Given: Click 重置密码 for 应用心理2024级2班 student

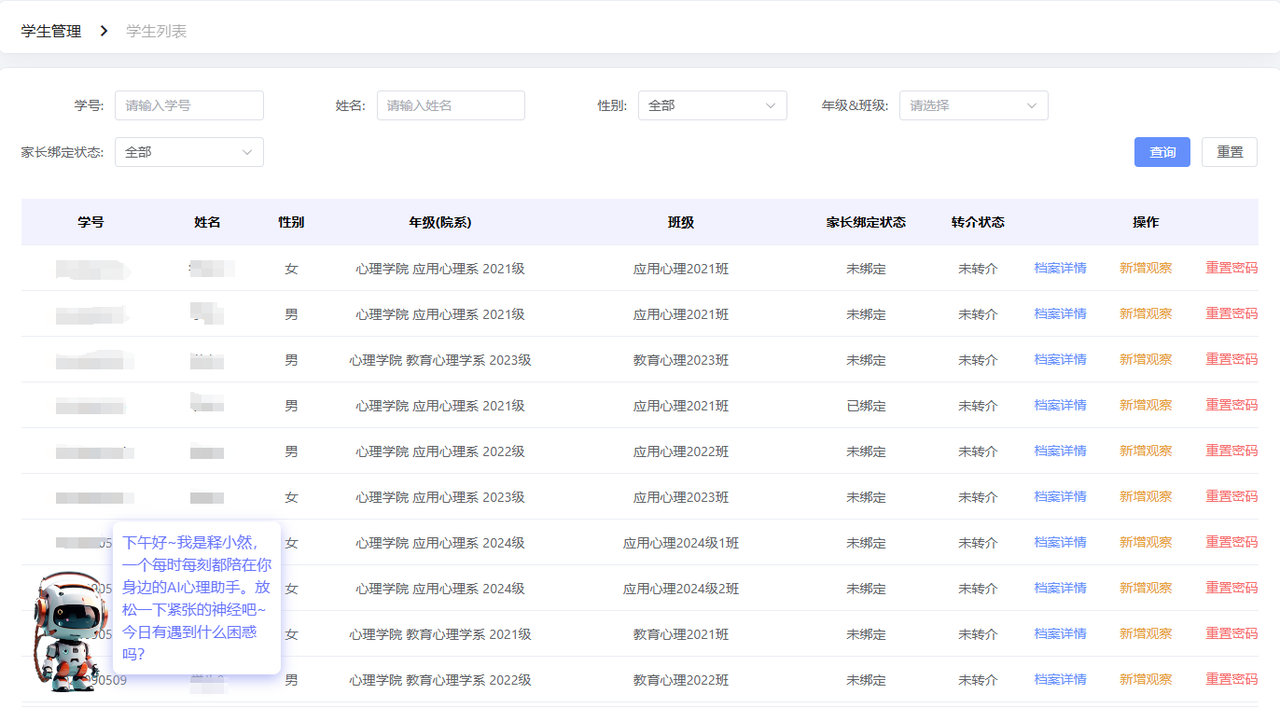Looking at the screenshot, I should point(1232,588).
